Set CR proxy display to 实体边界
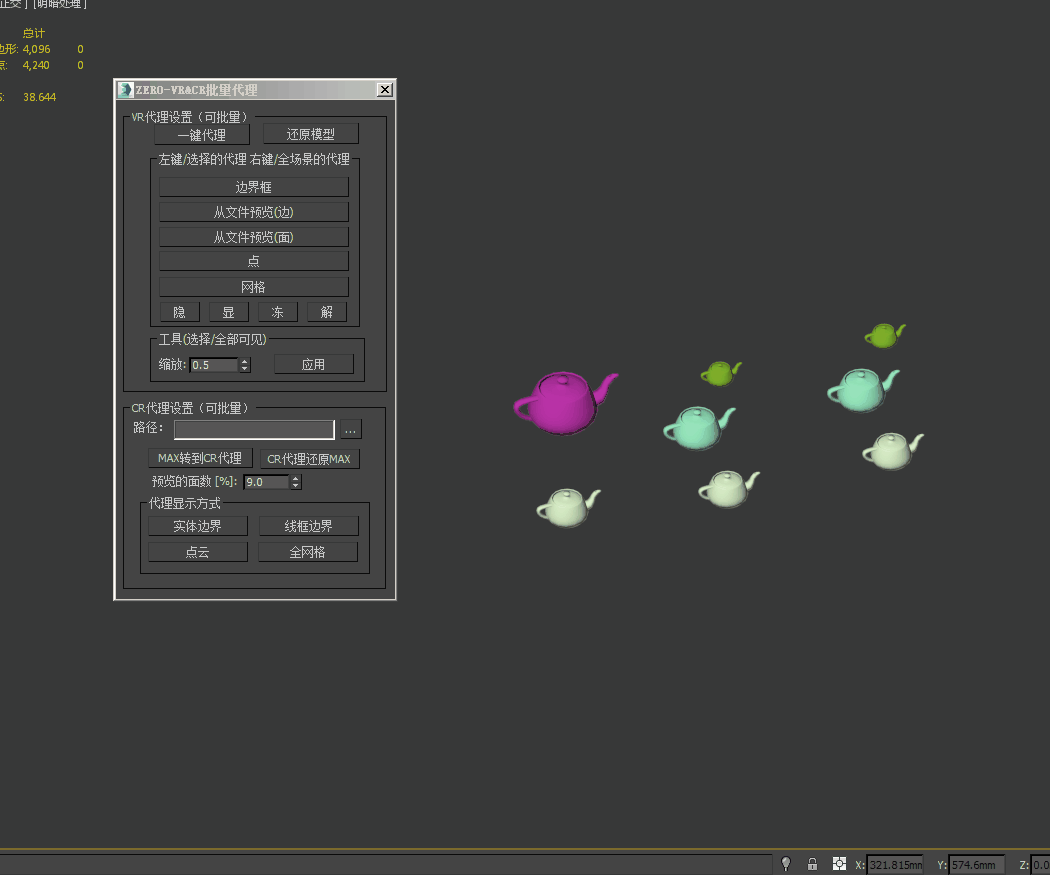Screen dimensions: 1050x875 [x=198, y=526]
